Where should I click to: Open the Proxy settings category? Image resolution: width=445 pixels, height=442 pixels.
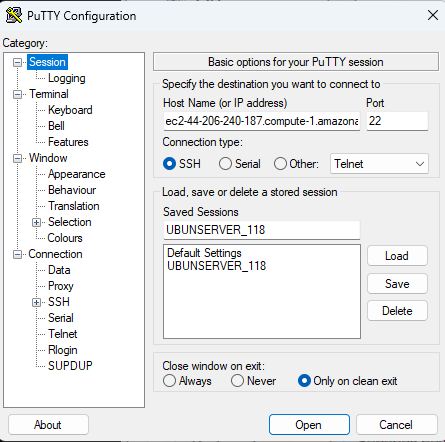[61, 286]
